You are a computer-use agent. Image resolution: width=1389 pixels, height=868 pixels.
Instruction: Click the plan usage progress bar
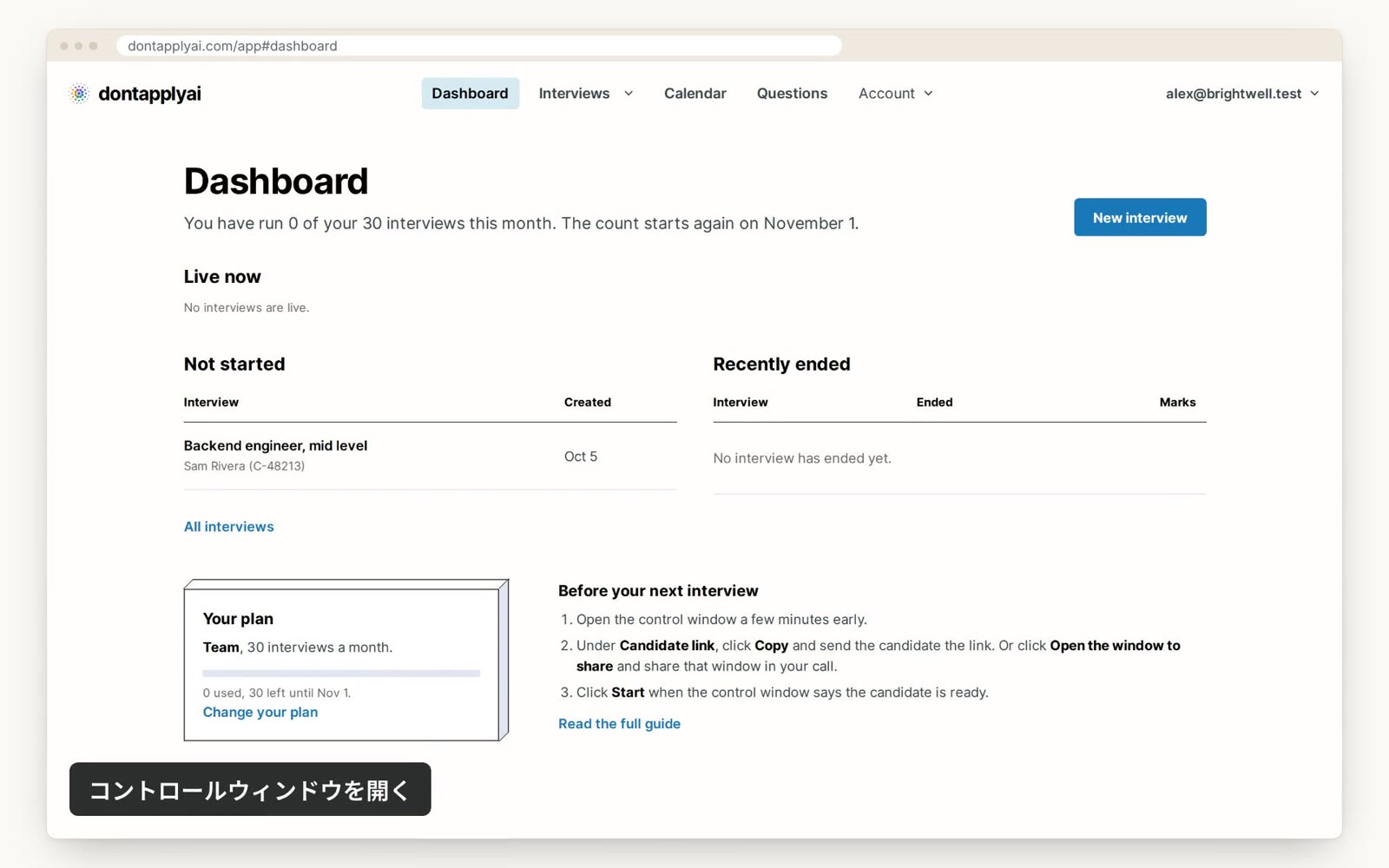(x=341, y=674)
